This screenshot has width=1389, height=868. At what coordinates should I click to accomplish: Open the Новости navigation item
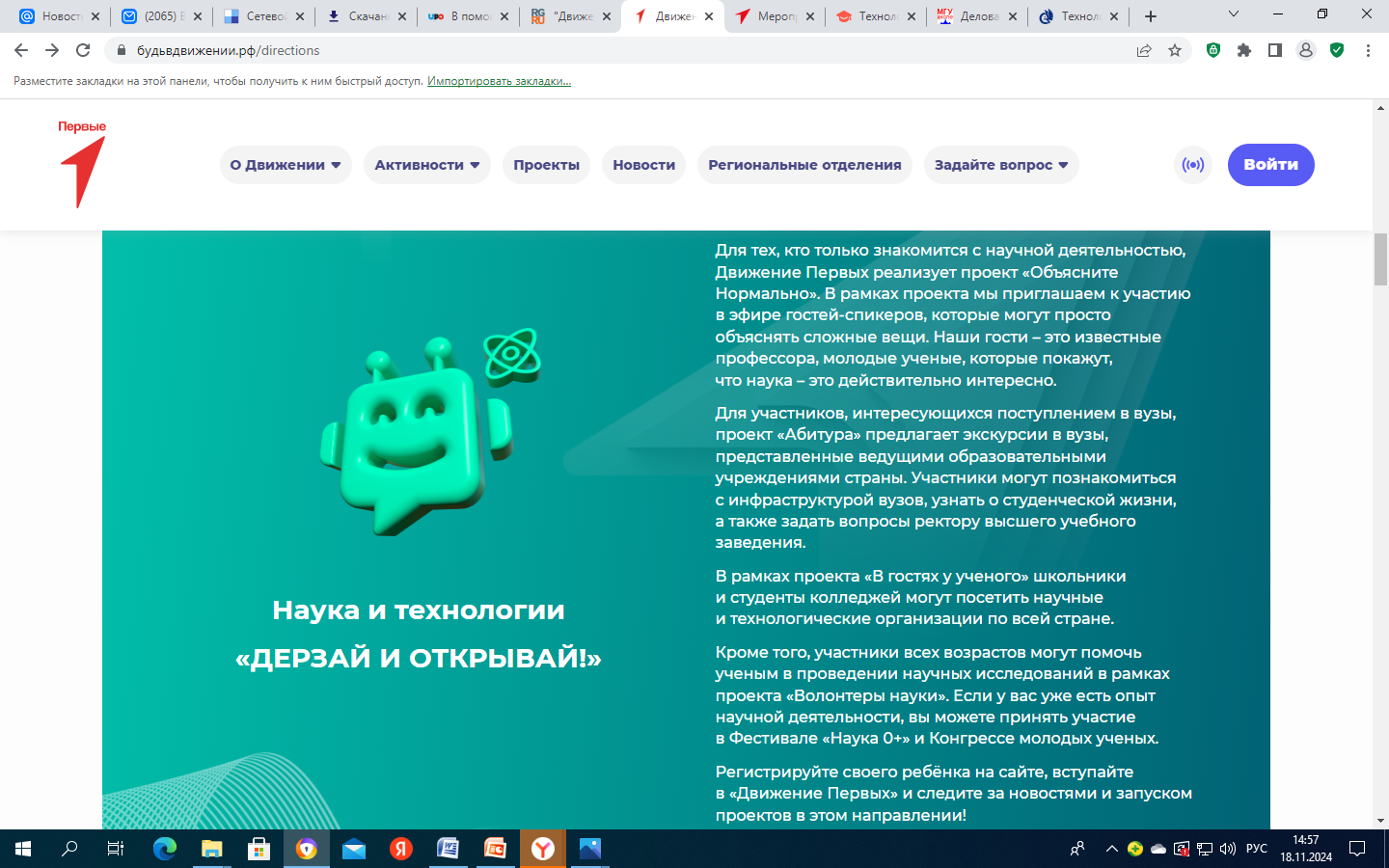[x=643, y=165]
